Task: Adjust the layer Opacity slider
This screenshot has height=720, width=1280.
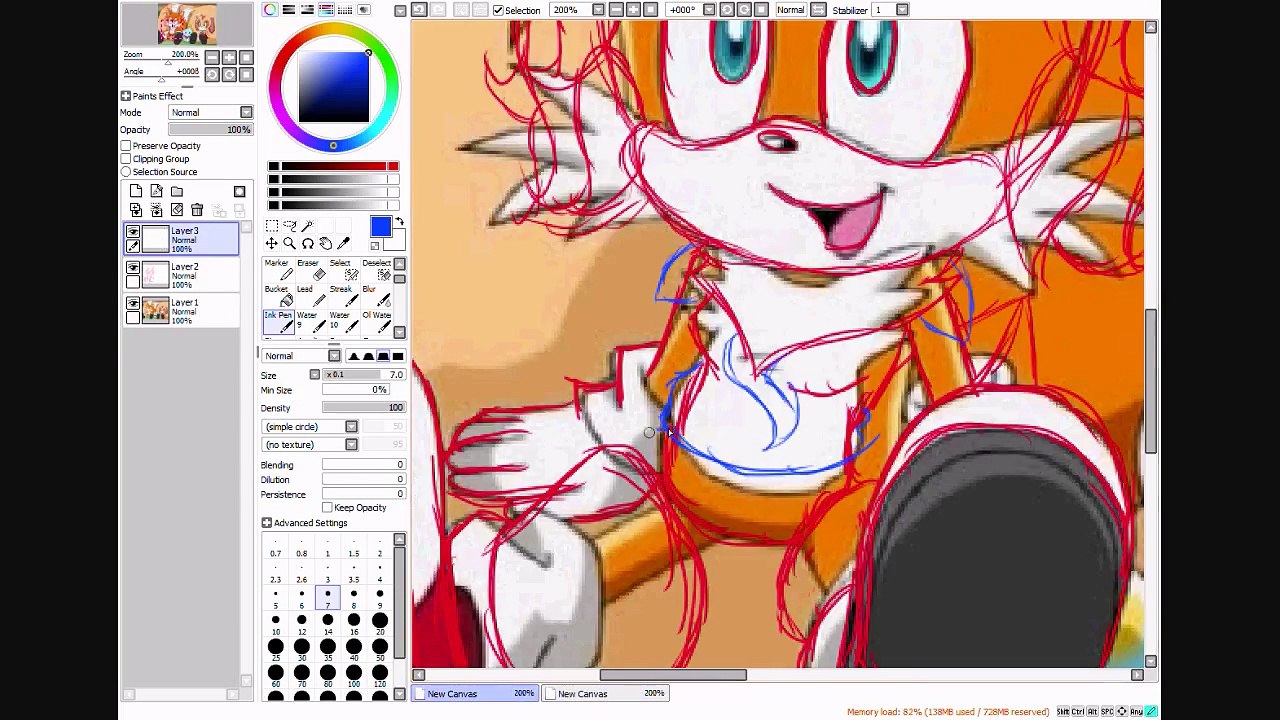Action: point(210,130)
